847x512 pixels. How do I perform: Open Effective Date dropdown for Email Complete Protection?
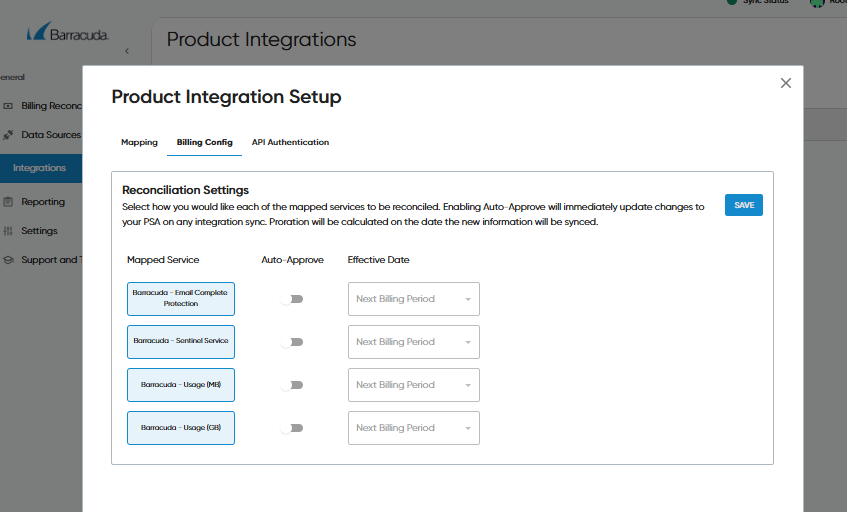(414, 299)
